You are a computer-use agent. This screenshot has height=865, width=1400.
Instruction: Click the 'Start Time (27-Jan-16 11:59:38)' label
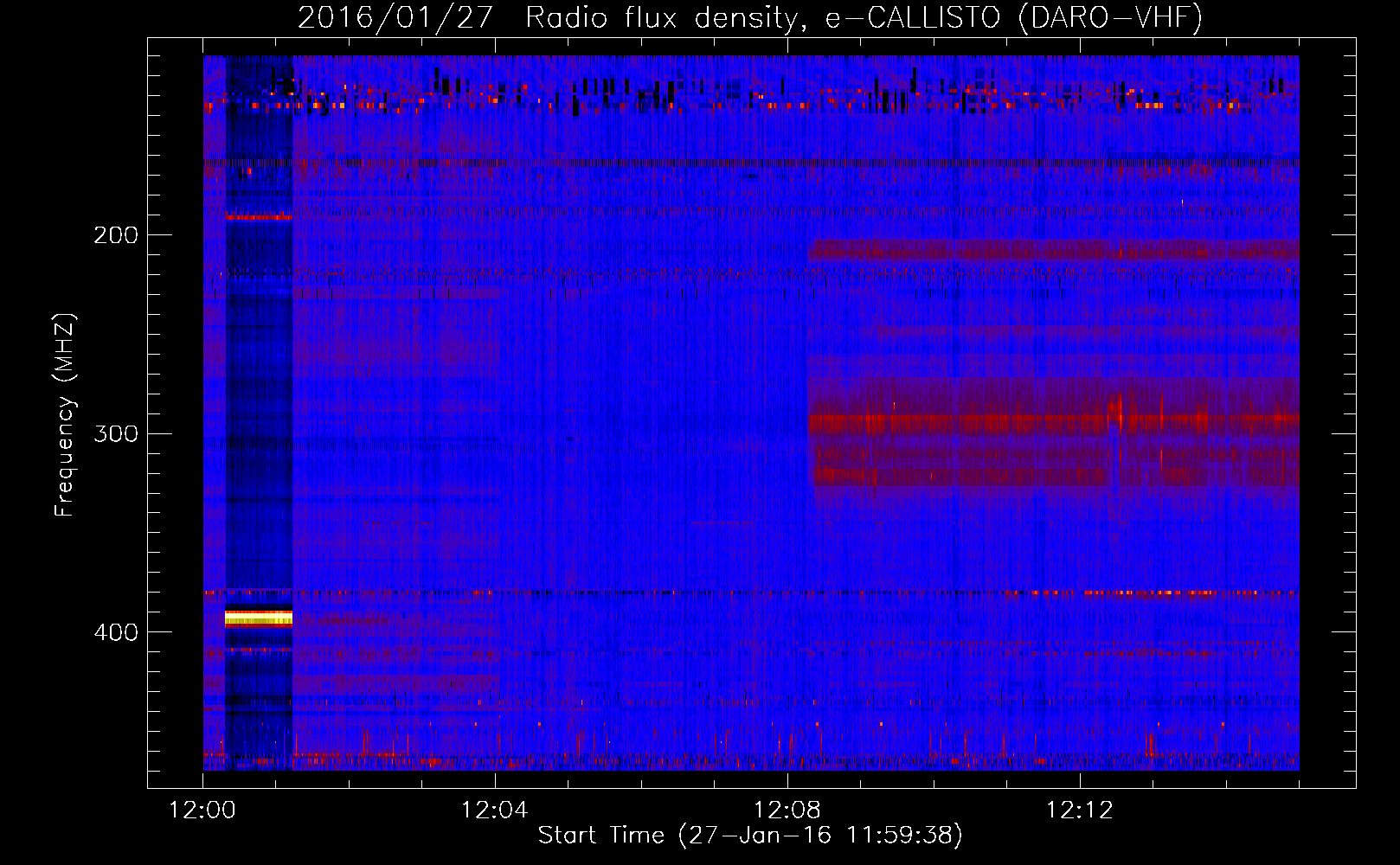click(750, 835)
